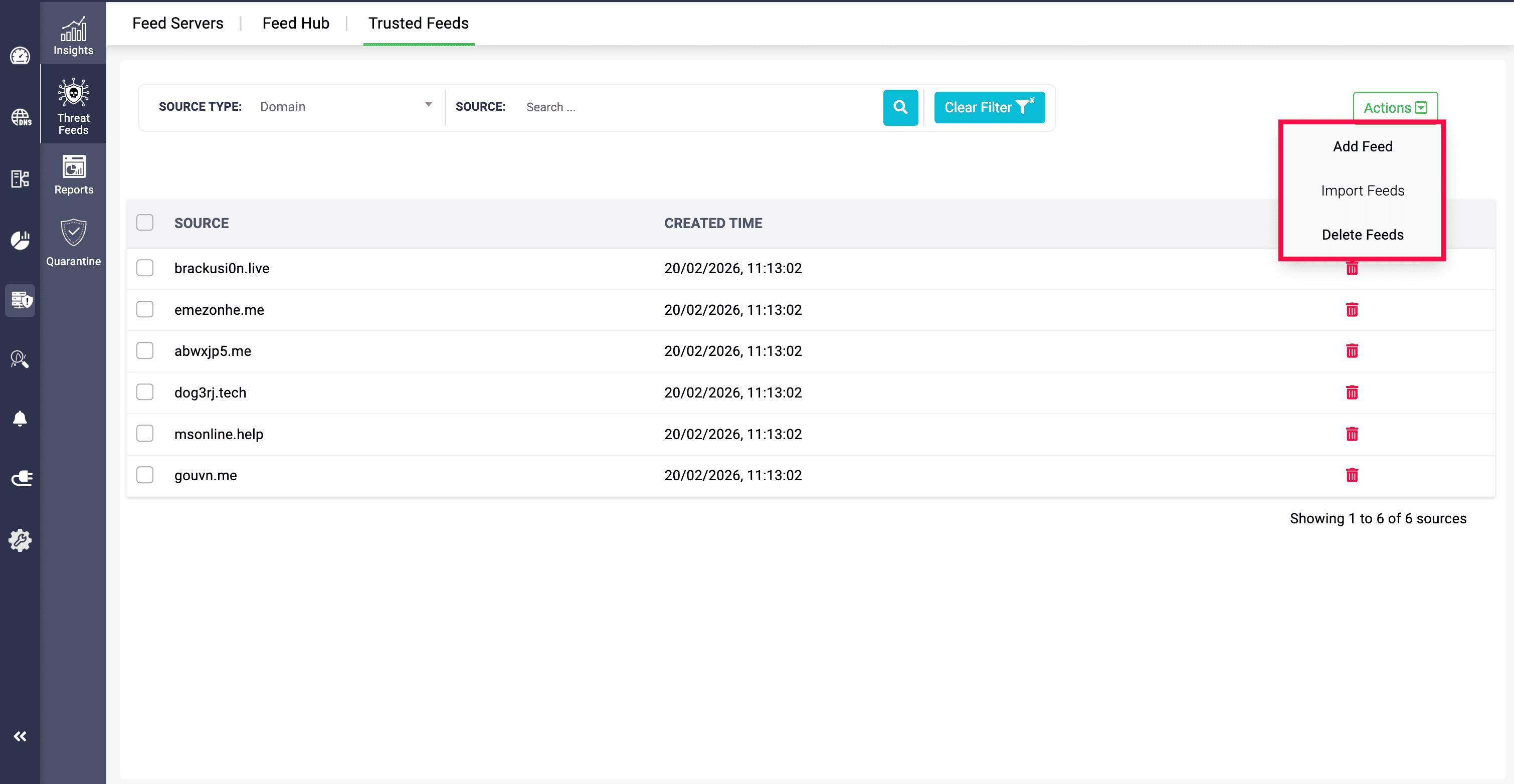Open the Actions dropdown
Image resolution: width=1514 pixels, height=784 pixels.
[1394, 107]
